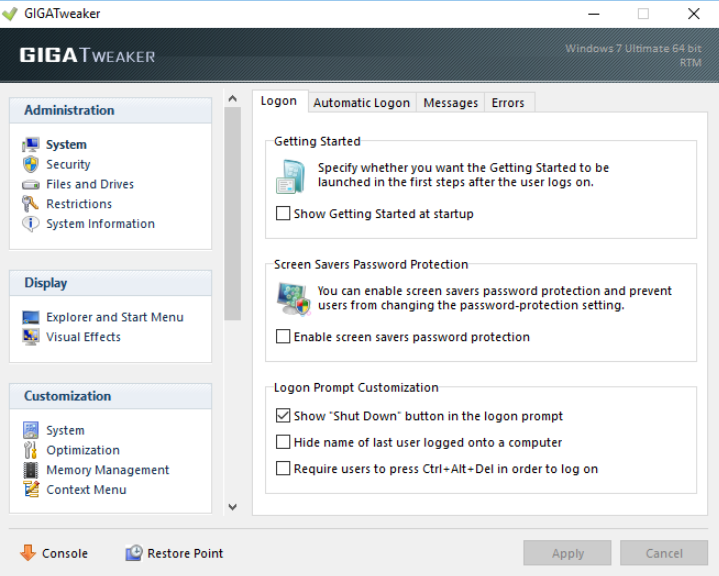The height and width of the screenshot is (576, 719).
Task: Click the Files and Drives icon
Action: click(x=30, y=185)
